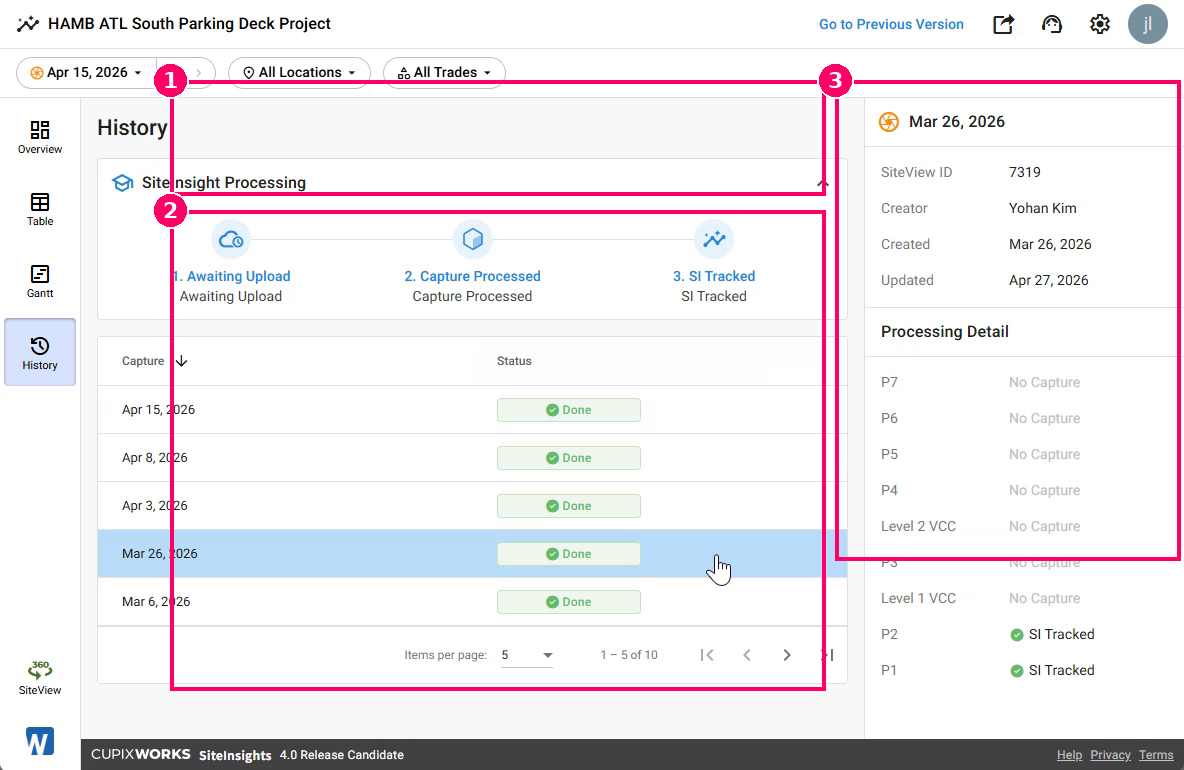Viewport: 1184px width, 770px height.
Task: Open SiteView 360 from the sidebar
Action: [x=40, y=677]
